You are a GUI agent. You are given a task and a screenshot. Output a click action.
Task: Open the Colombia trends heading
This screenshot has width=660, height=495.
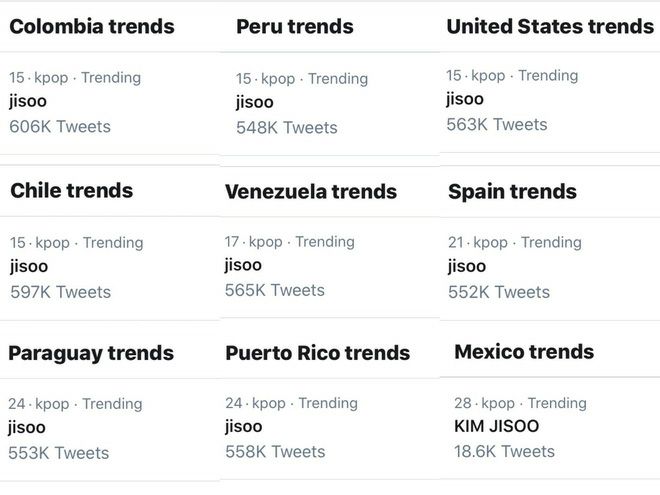pos(92,27)
